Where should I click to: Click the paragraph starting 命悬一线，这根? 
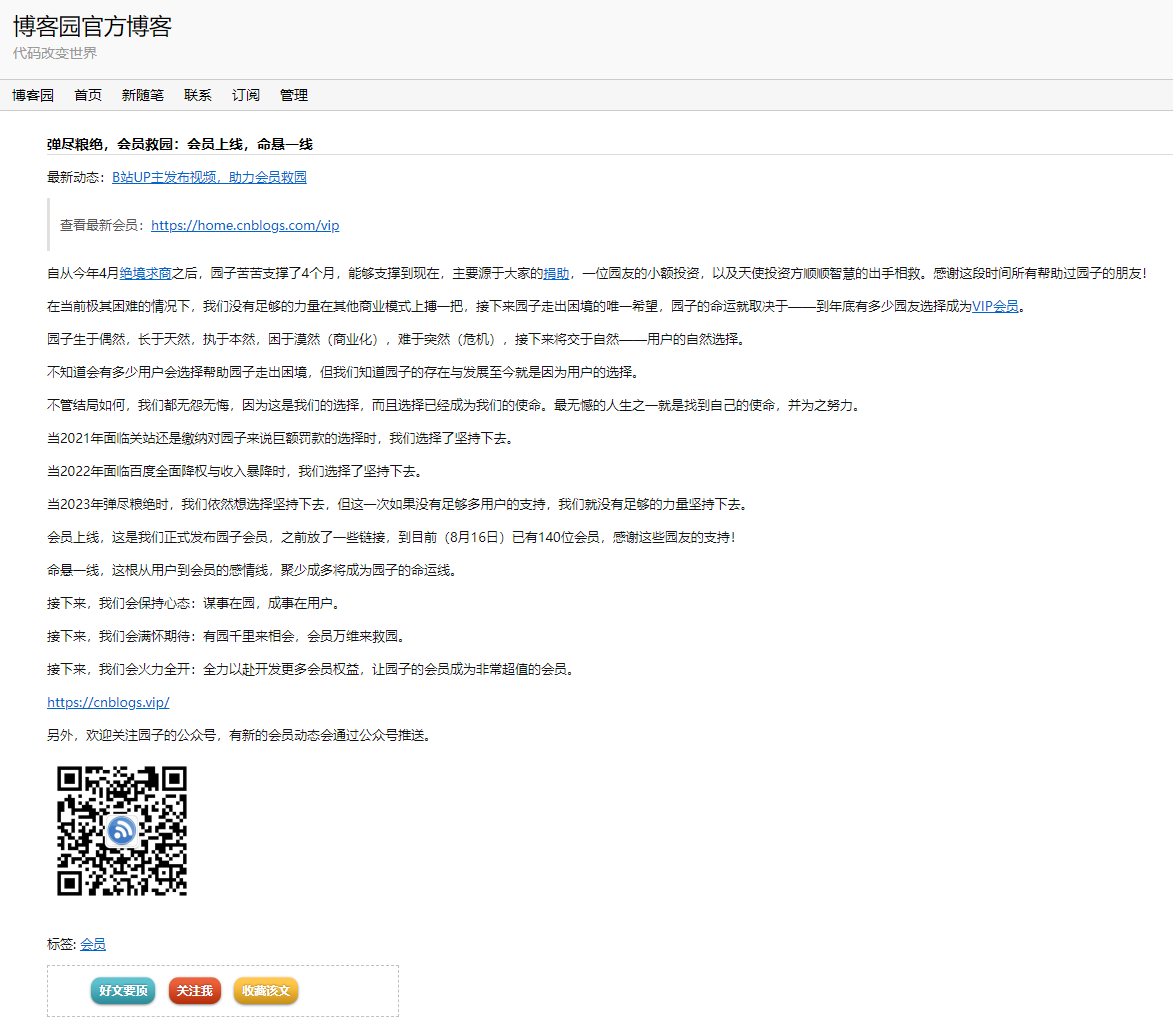[x=254, y=570]
